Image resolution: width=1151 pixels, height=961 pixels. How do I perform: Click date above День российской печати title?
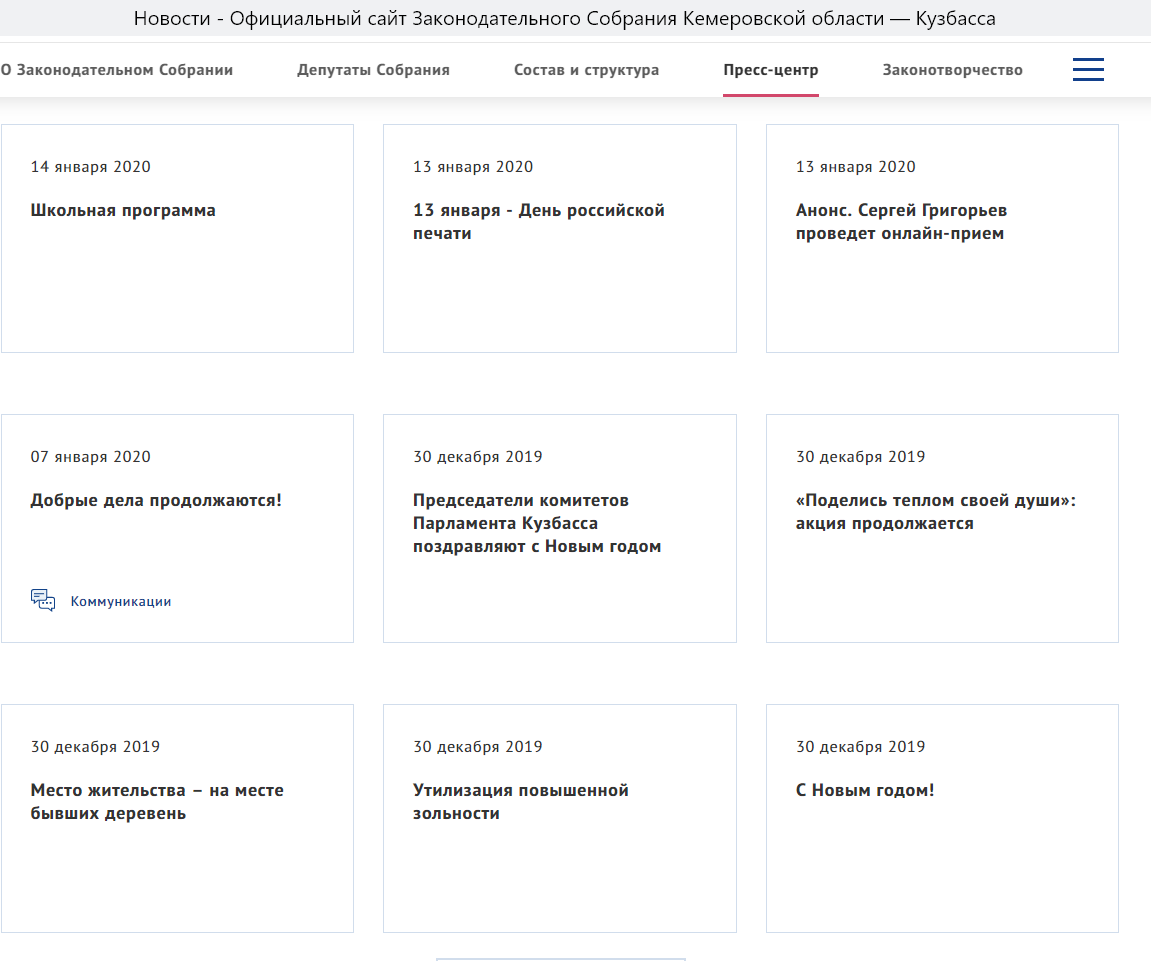(x=473, y=167)
